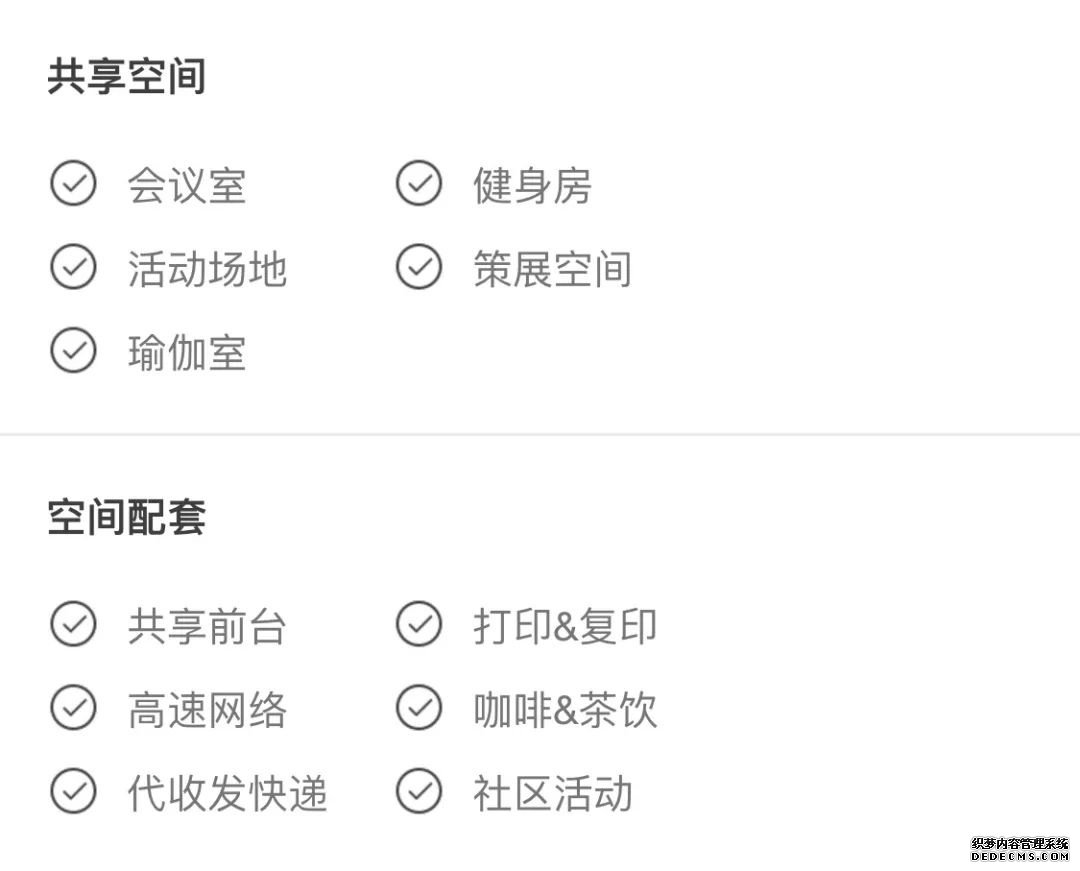Toggle the check circle next to 共享前台
The width and height of the screenshot is (1080, 871).
pyautogui.click(x=73, y=625)
